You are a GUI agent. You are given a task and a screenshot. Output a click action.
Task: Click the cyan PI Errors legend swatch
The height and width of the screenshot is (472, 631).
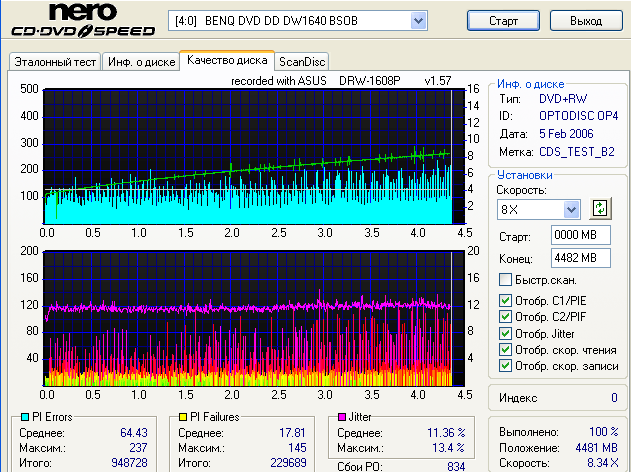click(25, 417)
